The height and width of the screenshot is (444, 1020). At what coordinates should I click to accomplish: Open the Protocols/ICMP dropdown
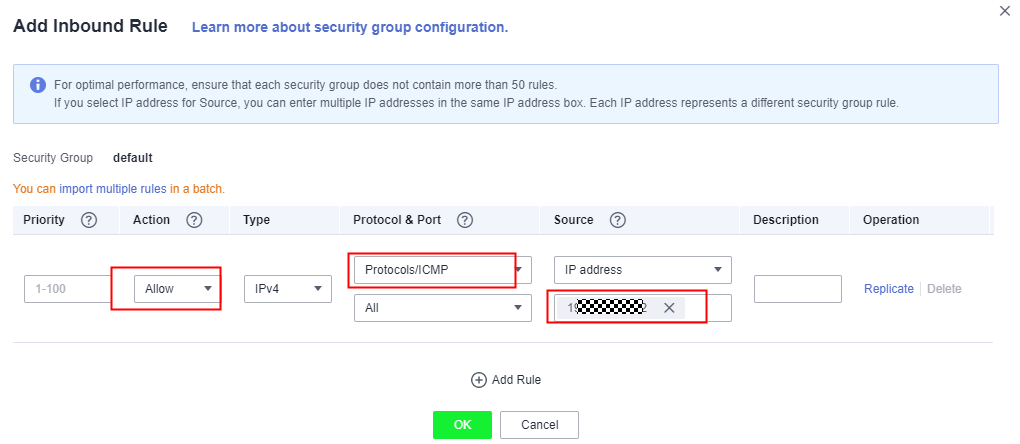pos(443,270)
